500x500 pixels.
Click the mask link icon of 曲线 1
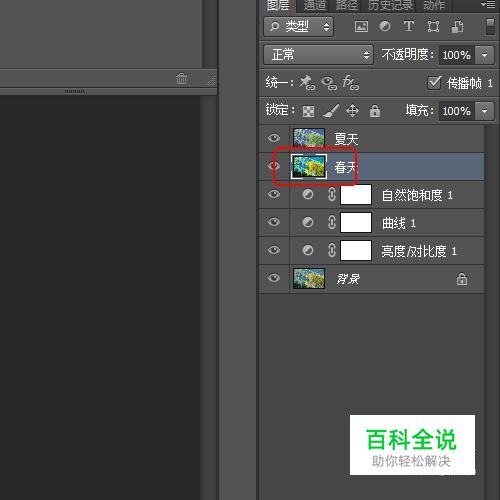tap(332, 222)
